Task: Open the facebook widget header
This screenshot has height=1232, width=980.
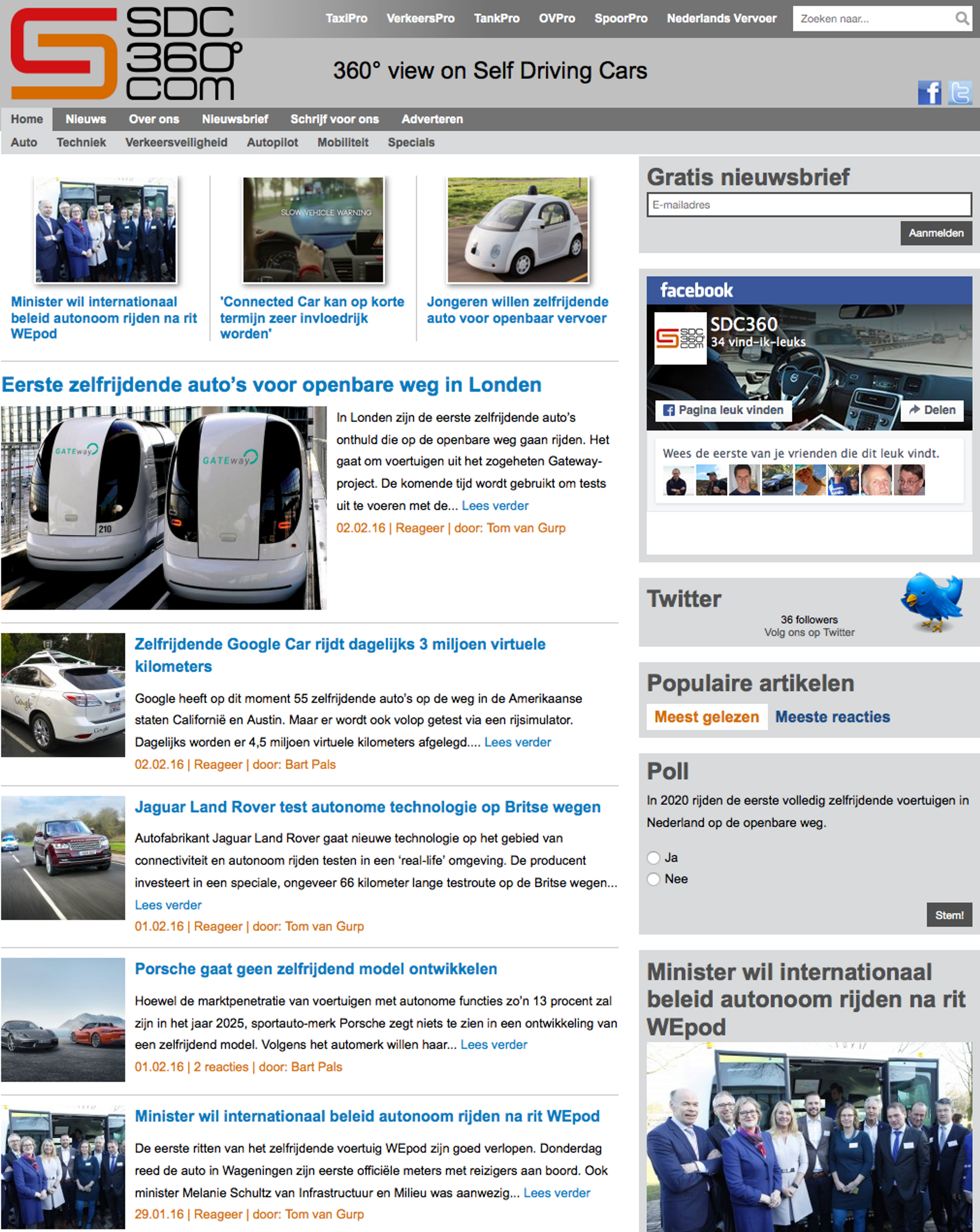Action: coord(809,290)
